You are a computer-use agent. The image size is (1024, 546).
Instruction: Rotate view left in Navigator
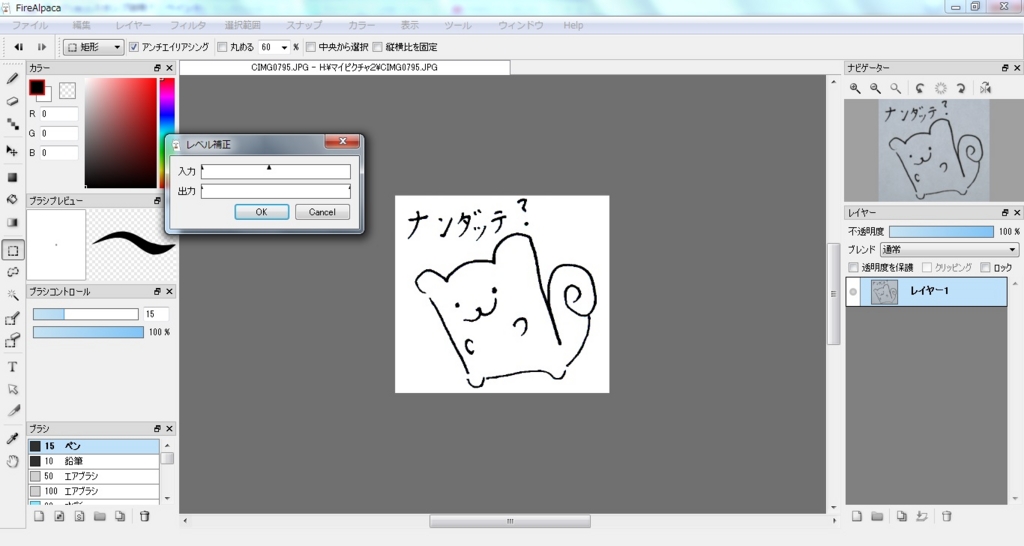pyautogui.click(x=920, y=88)
